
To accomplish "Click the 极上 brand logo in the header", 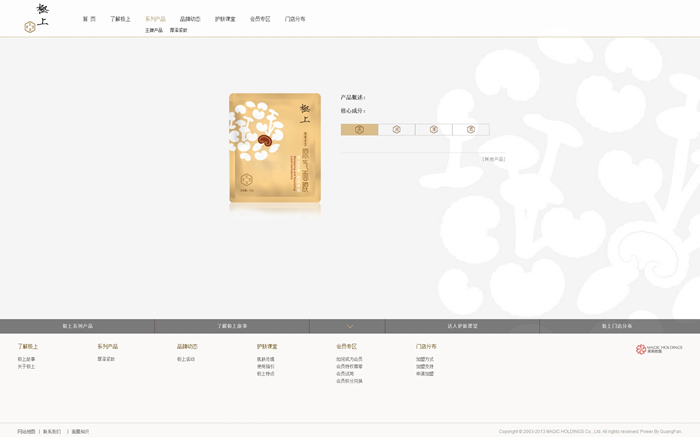I will (37, 18).
